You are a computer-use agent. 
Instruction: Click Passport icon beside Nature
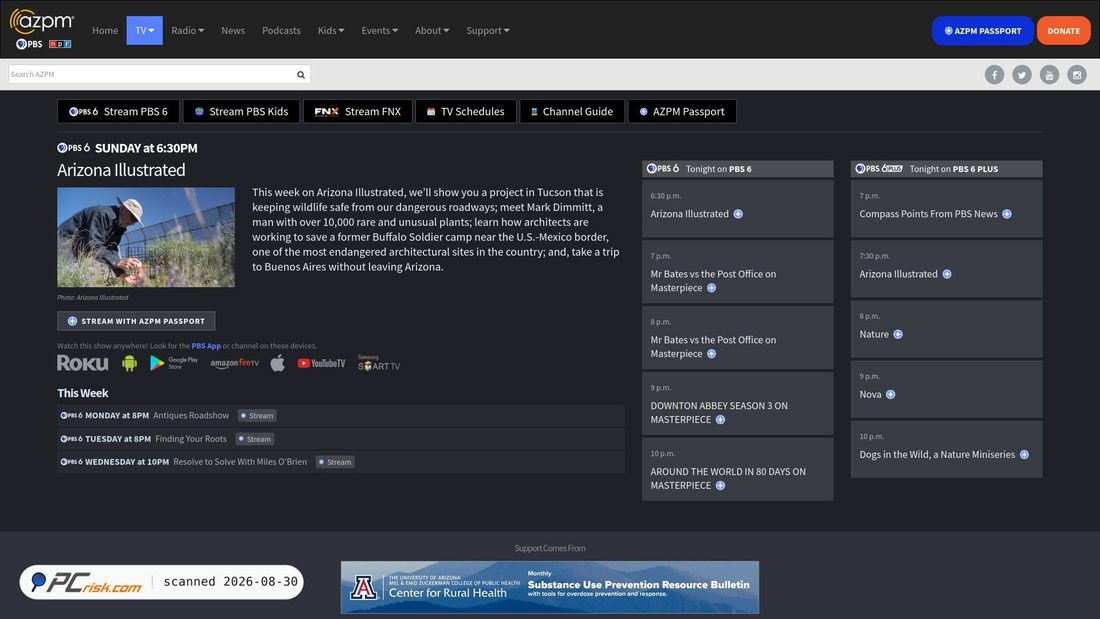click(898, 334)
